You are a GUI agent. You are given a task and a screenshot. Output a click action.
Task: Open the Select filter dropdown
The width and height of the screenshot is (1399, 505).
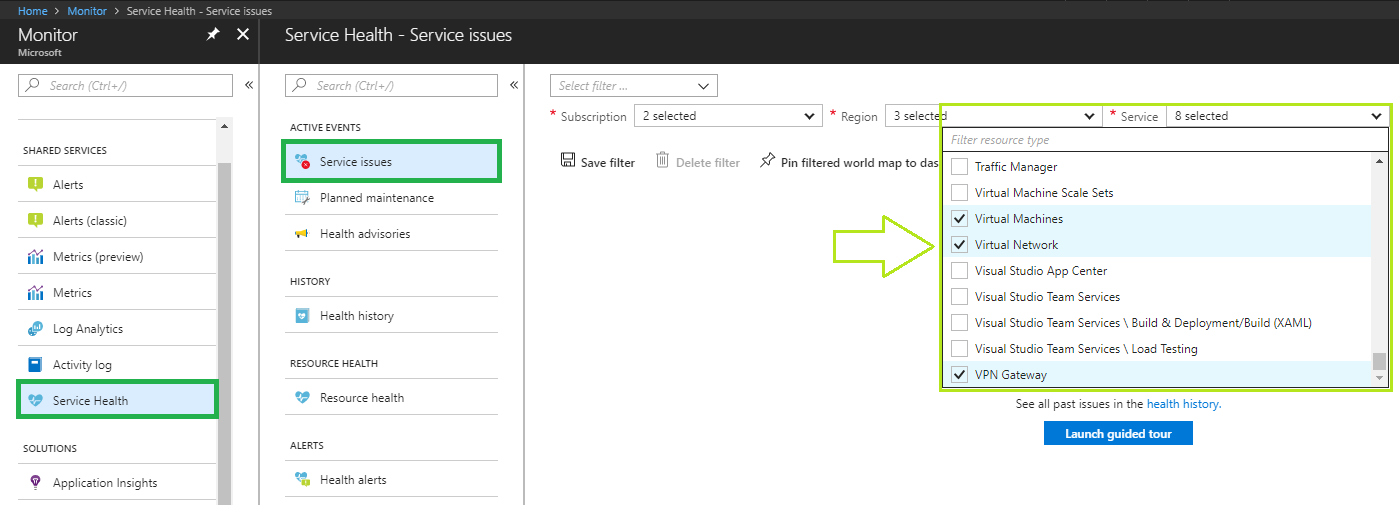pos(634,86)
